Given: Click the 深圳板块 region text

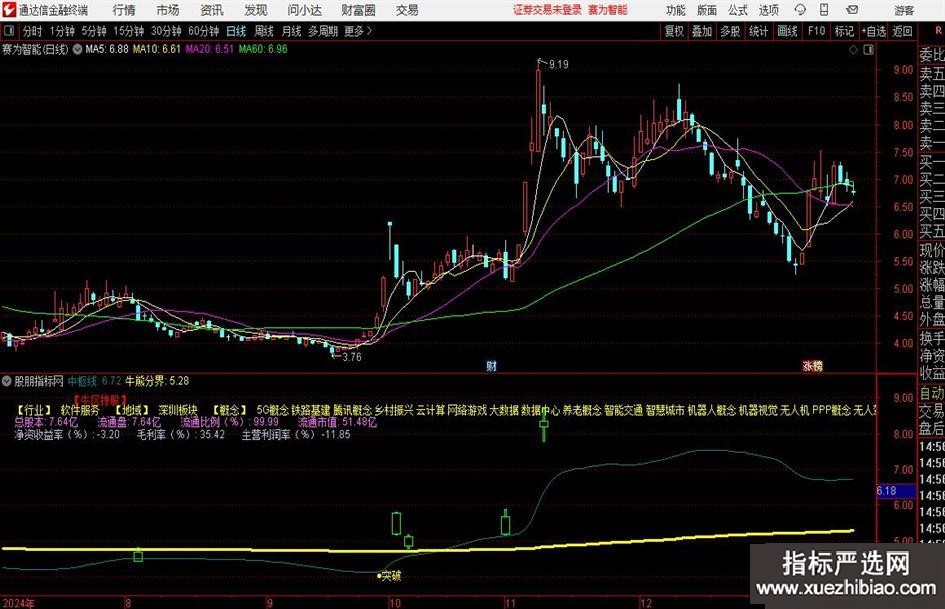Looking at the screenshot, I should pyautogui.click(x=178, y=410).
